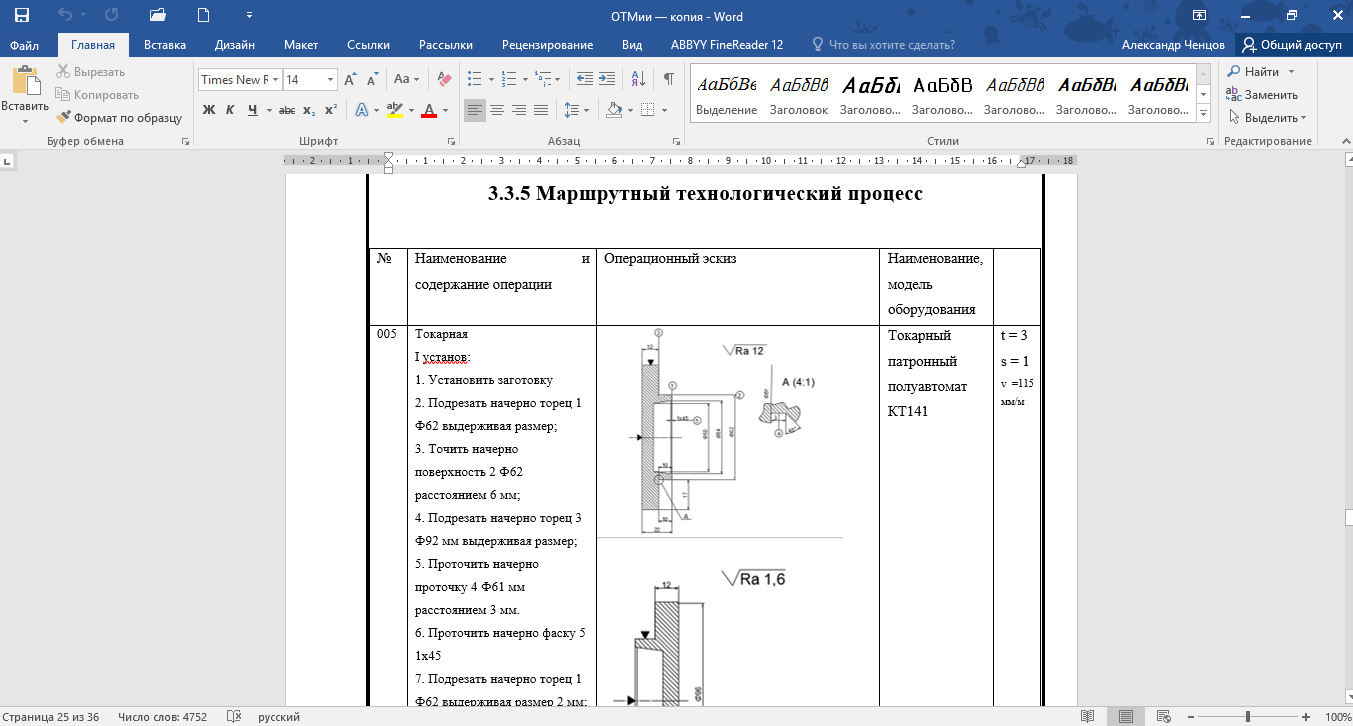Open the Выделить menu

[x=1267, y=118]
